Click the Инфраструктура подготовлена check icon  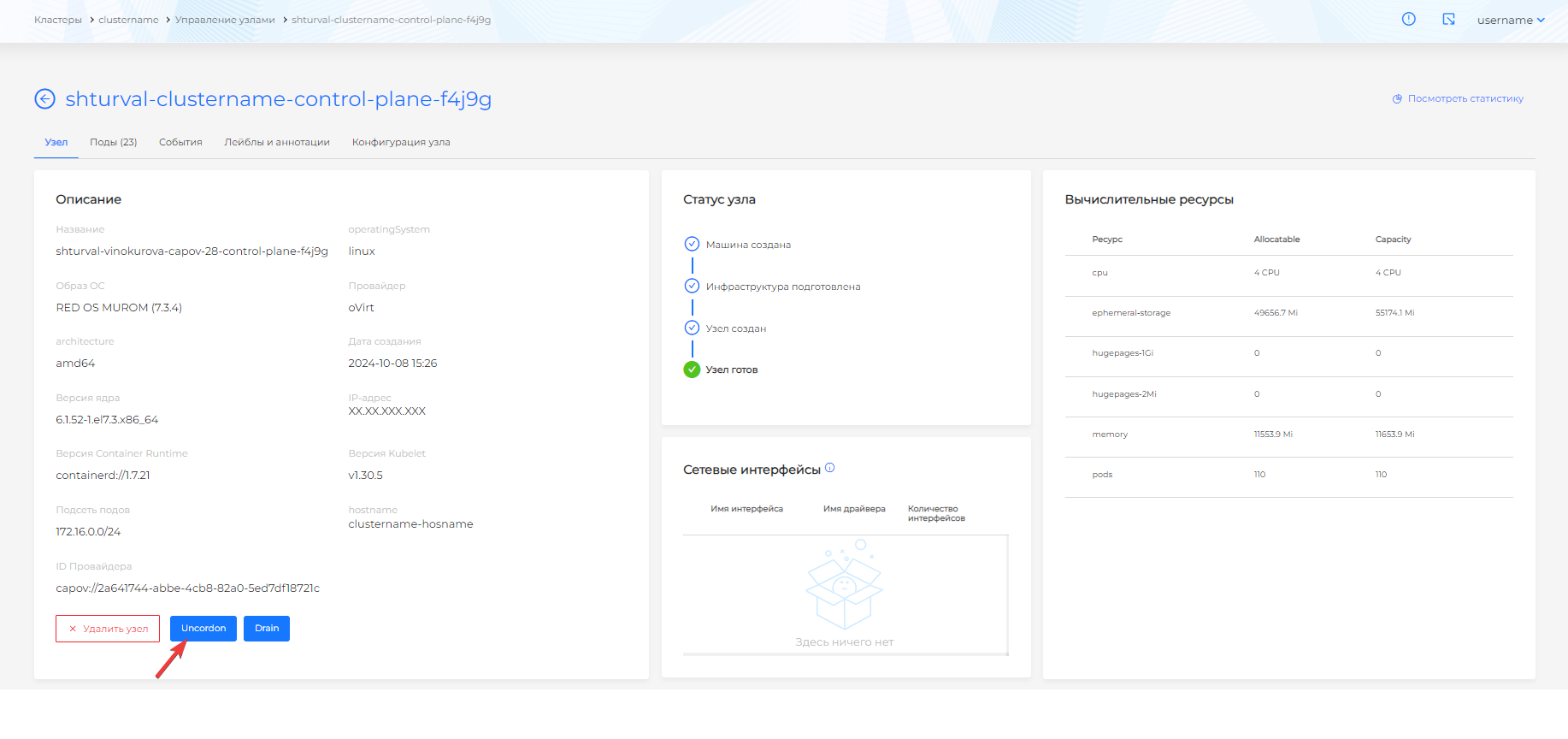click(x=692, y=286)
